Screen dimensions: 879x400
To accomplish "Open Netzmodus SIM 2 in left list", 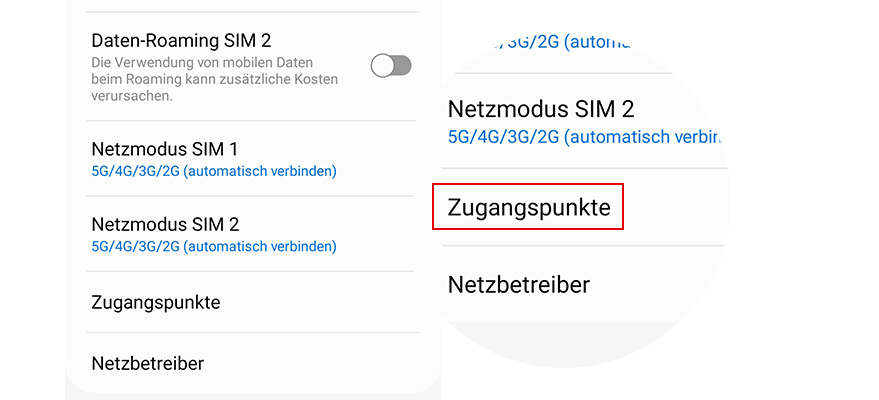I will (164, 224).
